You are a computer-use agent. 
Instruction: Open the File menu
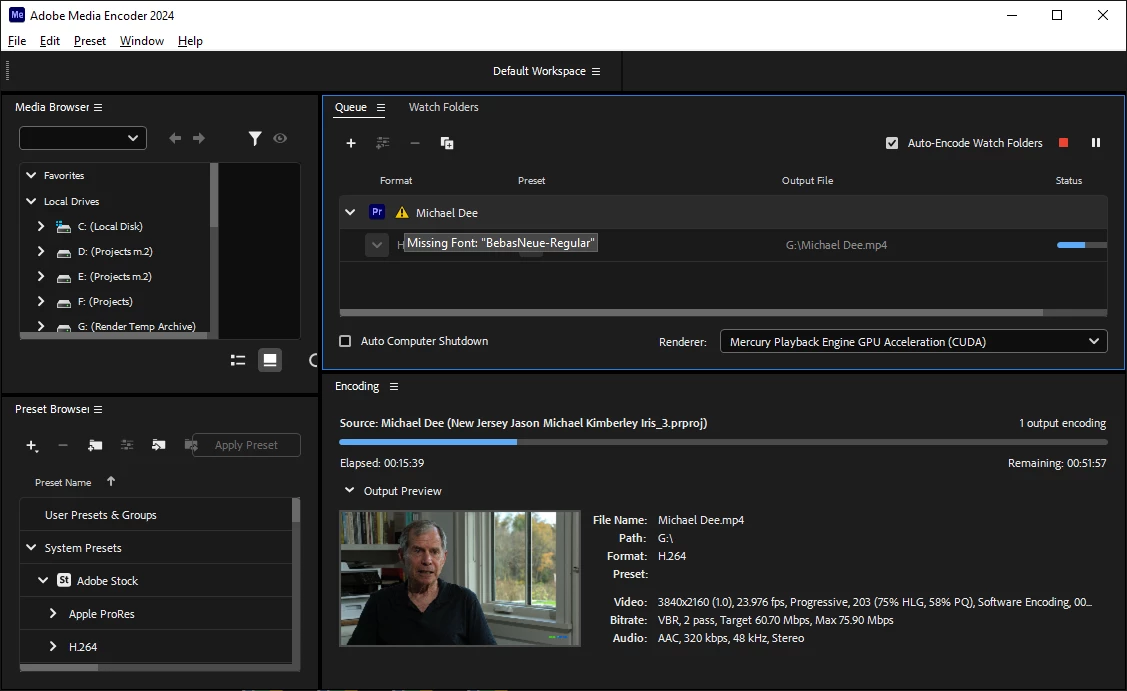17,41
